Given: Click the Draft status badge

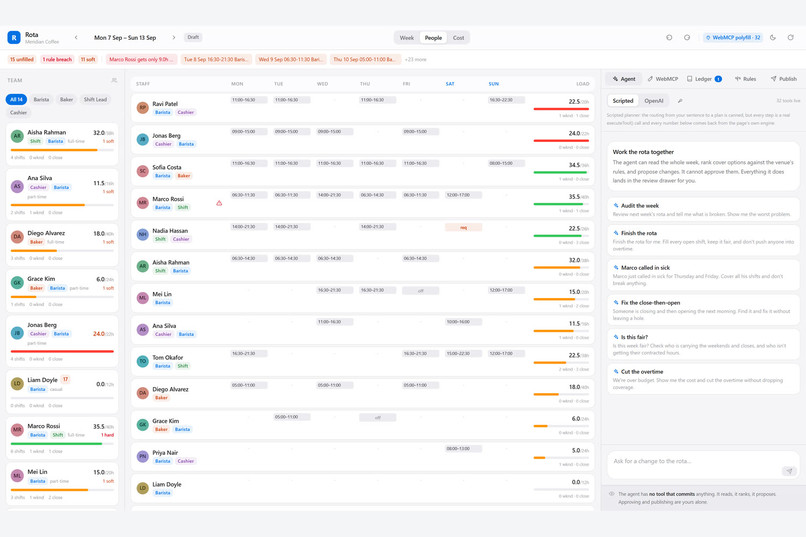Looking at the screenshot, I should pos(193,37).
